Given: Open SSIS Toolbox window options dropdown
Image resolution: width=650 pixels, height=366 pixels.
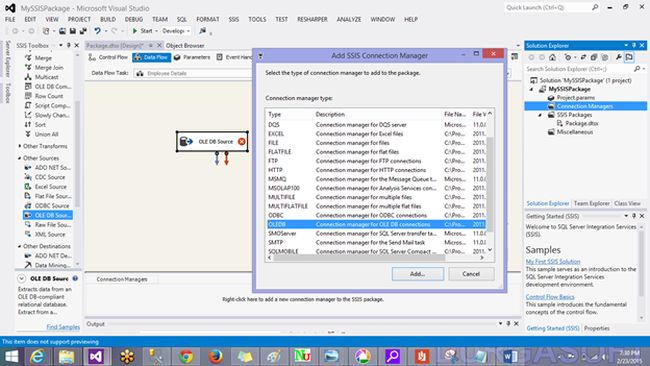Looking at the screenshot, I should [61, 45].
